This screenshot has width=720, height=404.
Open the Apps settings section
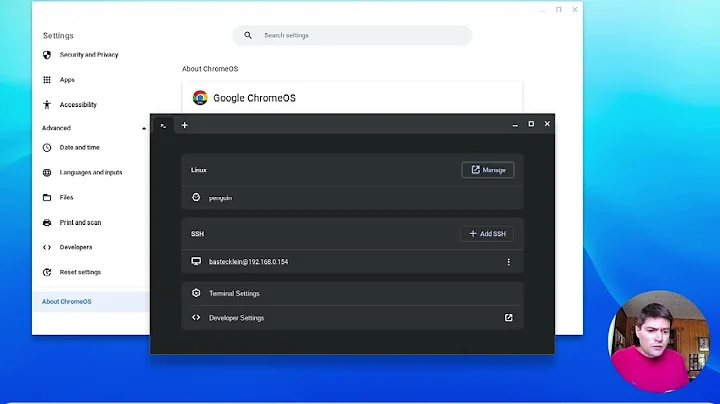(67, 80)
